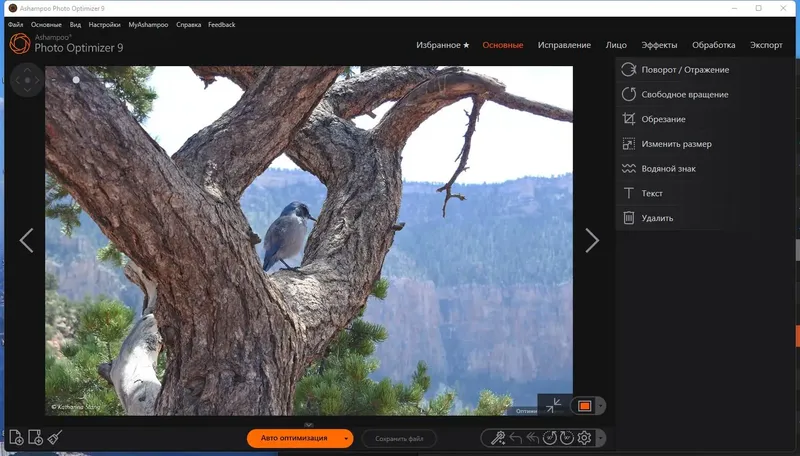The width and height of the screenshot is (800, 456).
Task: Click the double undo-all arrow
Action: [532, 438]
